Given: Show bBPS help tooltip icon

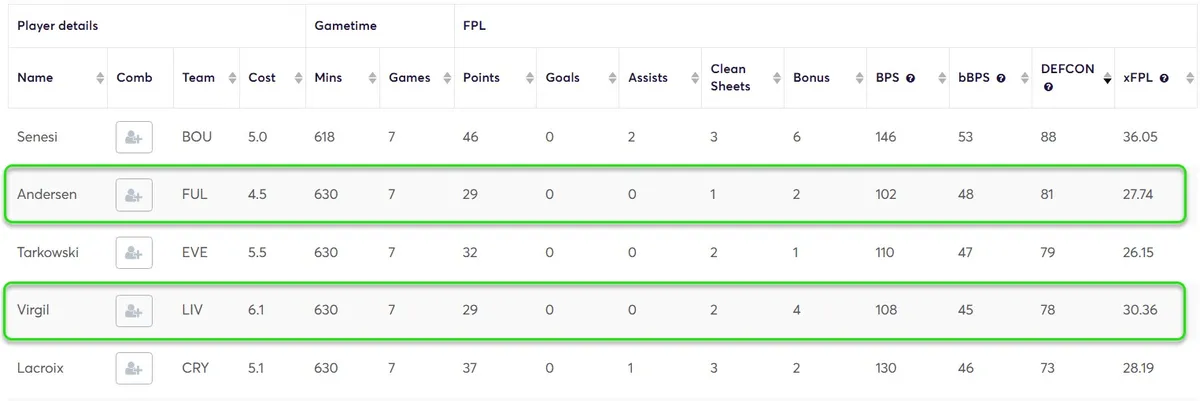Looking at the screenshot, I should pos(1000,78).
